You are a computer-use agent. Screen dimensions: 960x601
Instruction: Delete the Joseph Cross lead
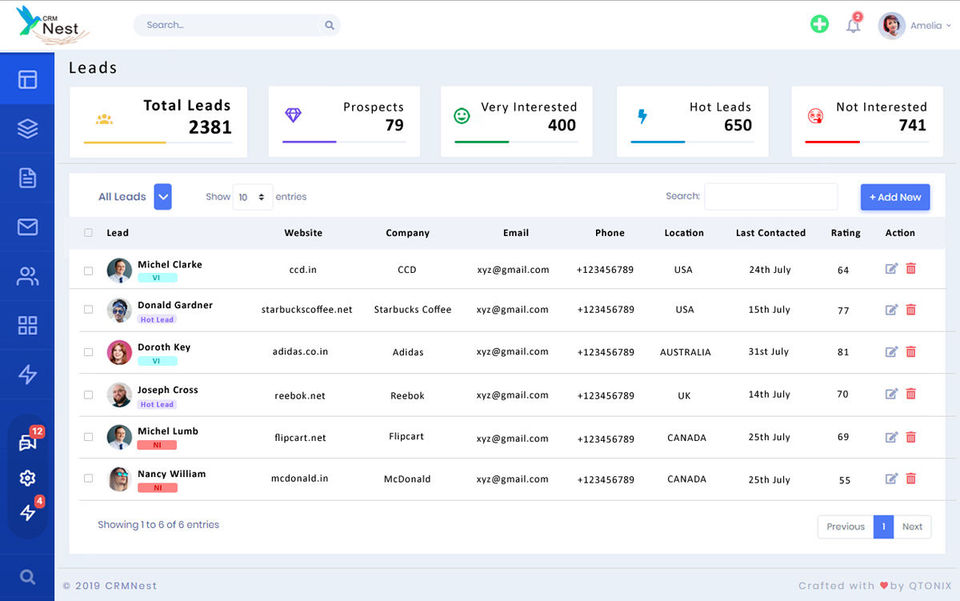(911, 394)
